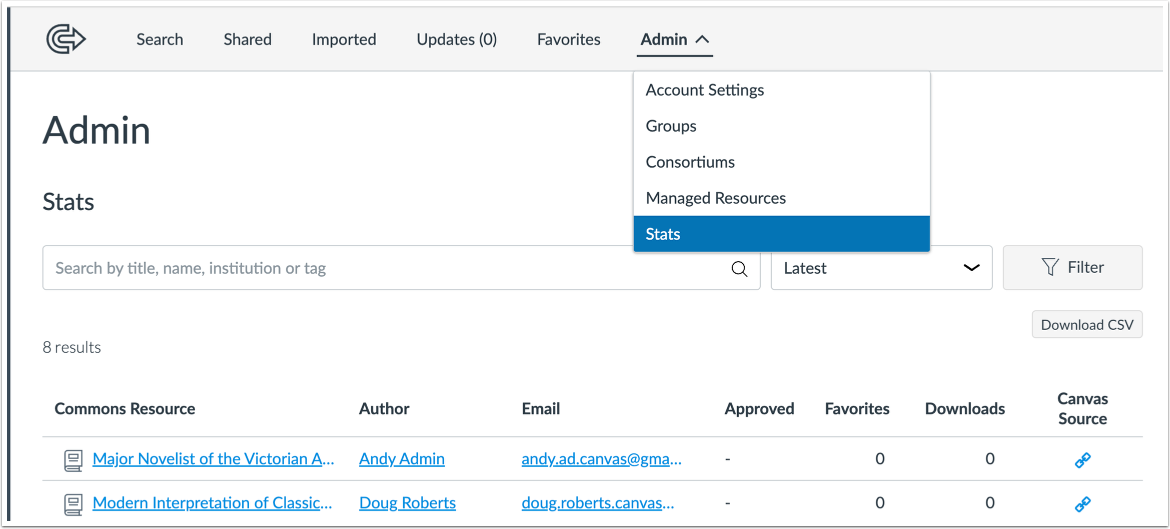Select Account Settings from Admin menu

705,90
